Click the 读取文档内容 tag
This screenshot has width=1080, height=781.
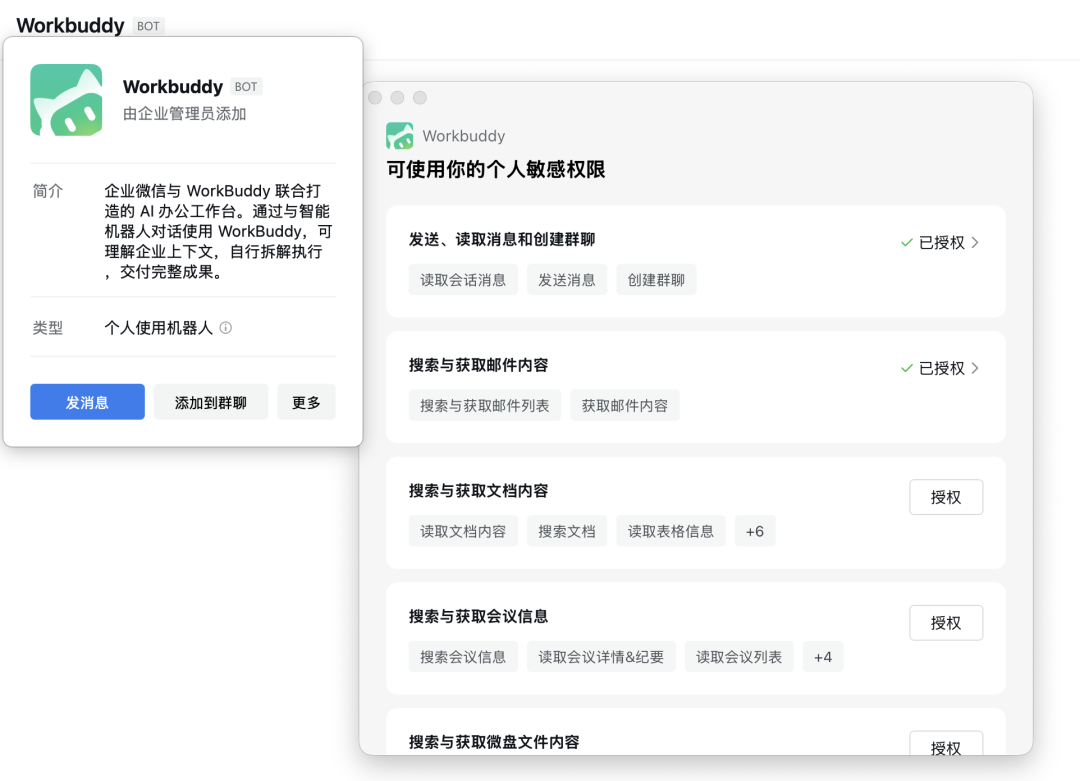pyautogui.click(x=463, y=531)
